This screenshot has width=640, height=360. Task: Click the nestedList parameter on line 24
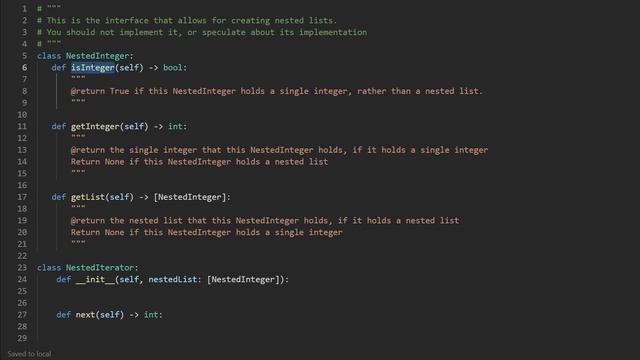click(173, 280)
